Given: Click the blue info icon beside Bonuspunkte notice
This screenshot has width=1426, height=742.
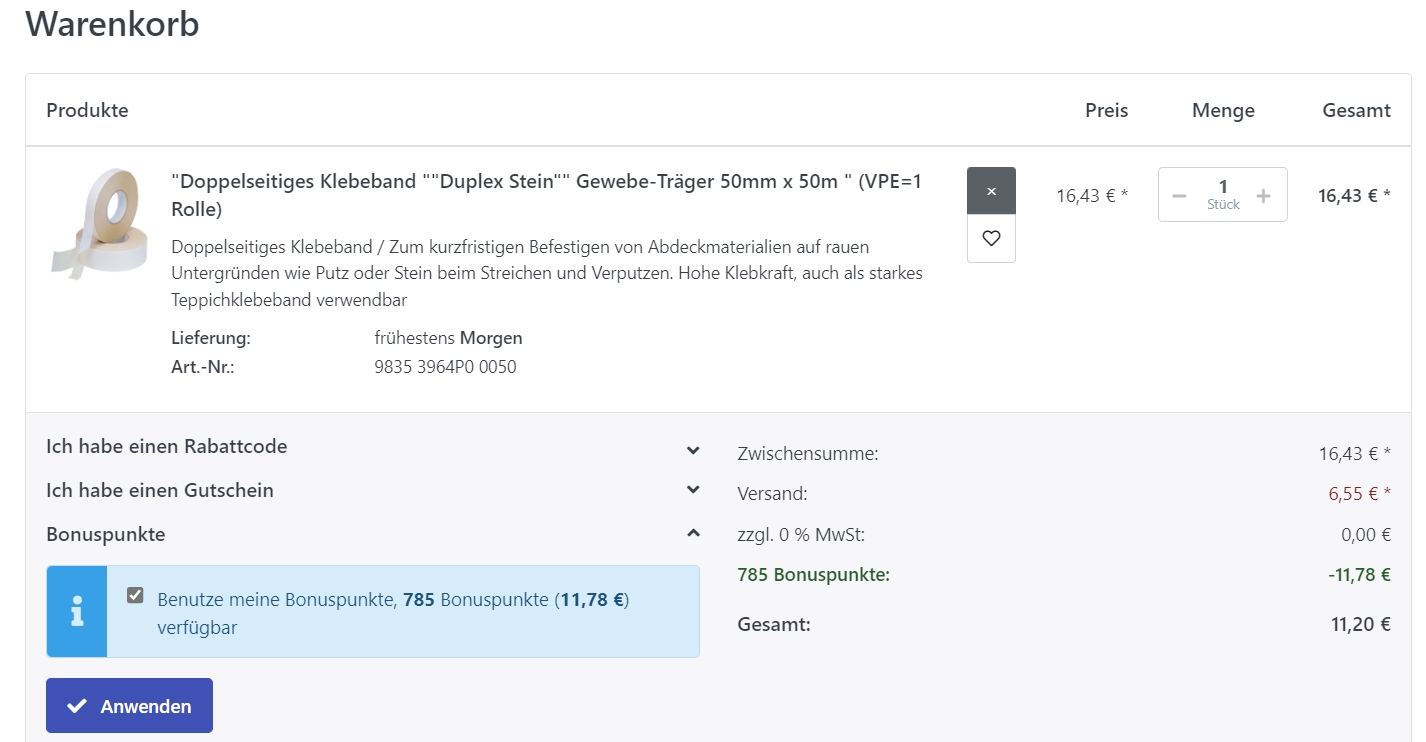Looking at the screenshot, I should click(x=77, y=611).
